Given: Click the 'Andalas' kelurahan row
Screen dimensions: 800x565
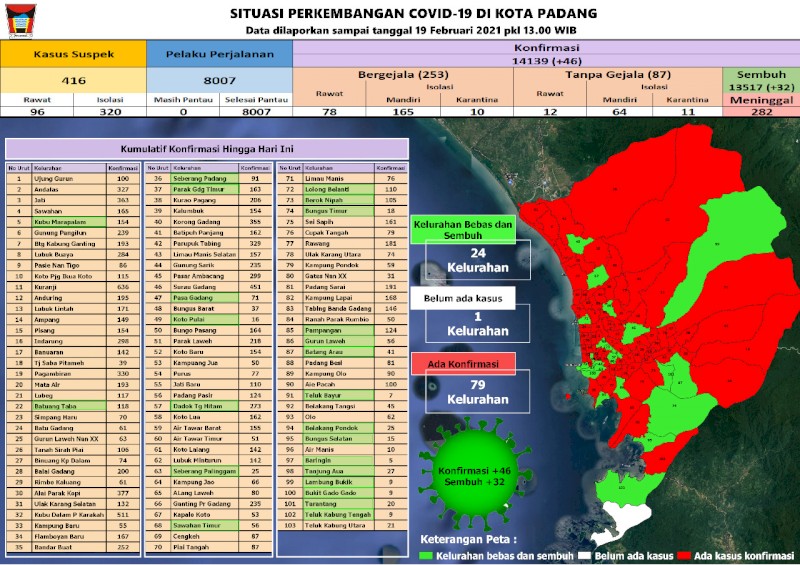Looking at the screenshot, I should click(x=72, y=189).
